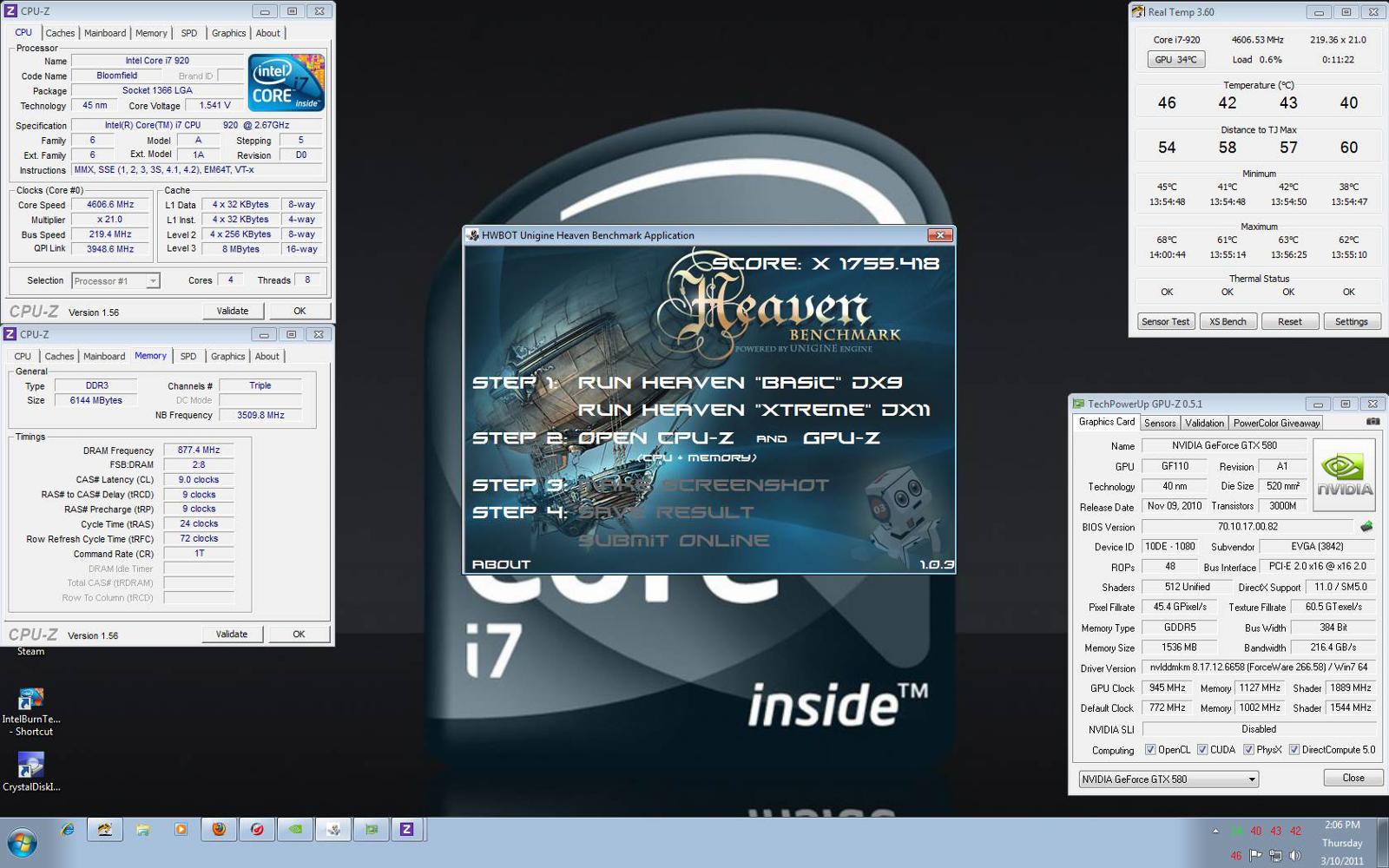Click the Driver Version field in GPU-Z
Screen dimensions: 1389x868
tap(1259, 667)
